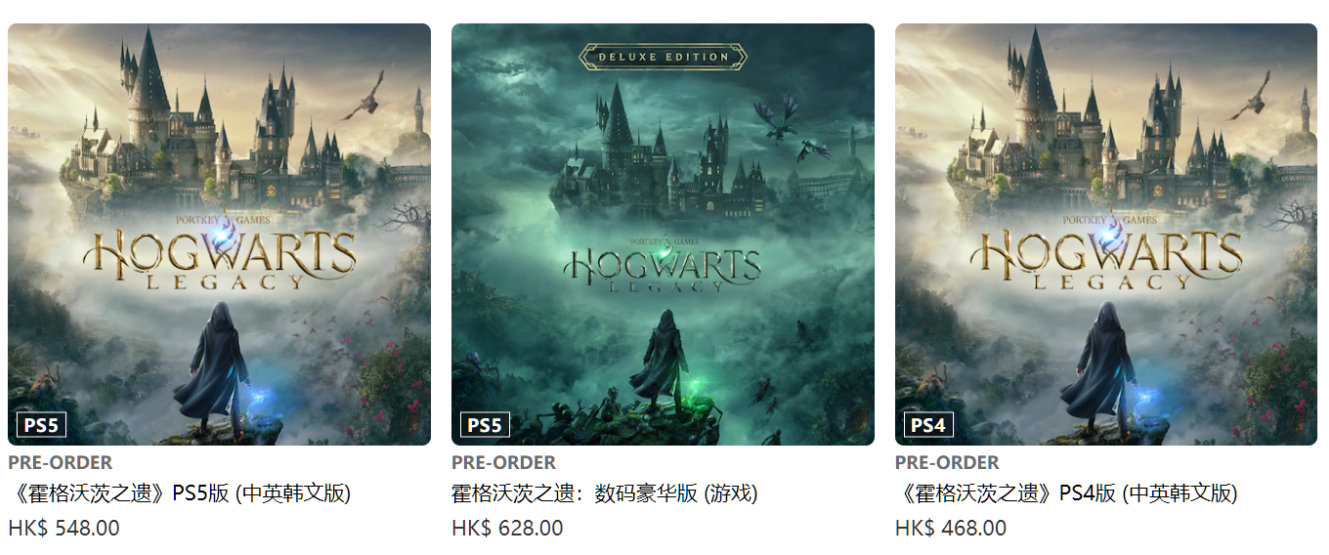Open the 《霍格沃茨之遗》PS4版 (中英韩文版) title link
This screenshot has height=555, width=1329.
(x=1067, y=494)
